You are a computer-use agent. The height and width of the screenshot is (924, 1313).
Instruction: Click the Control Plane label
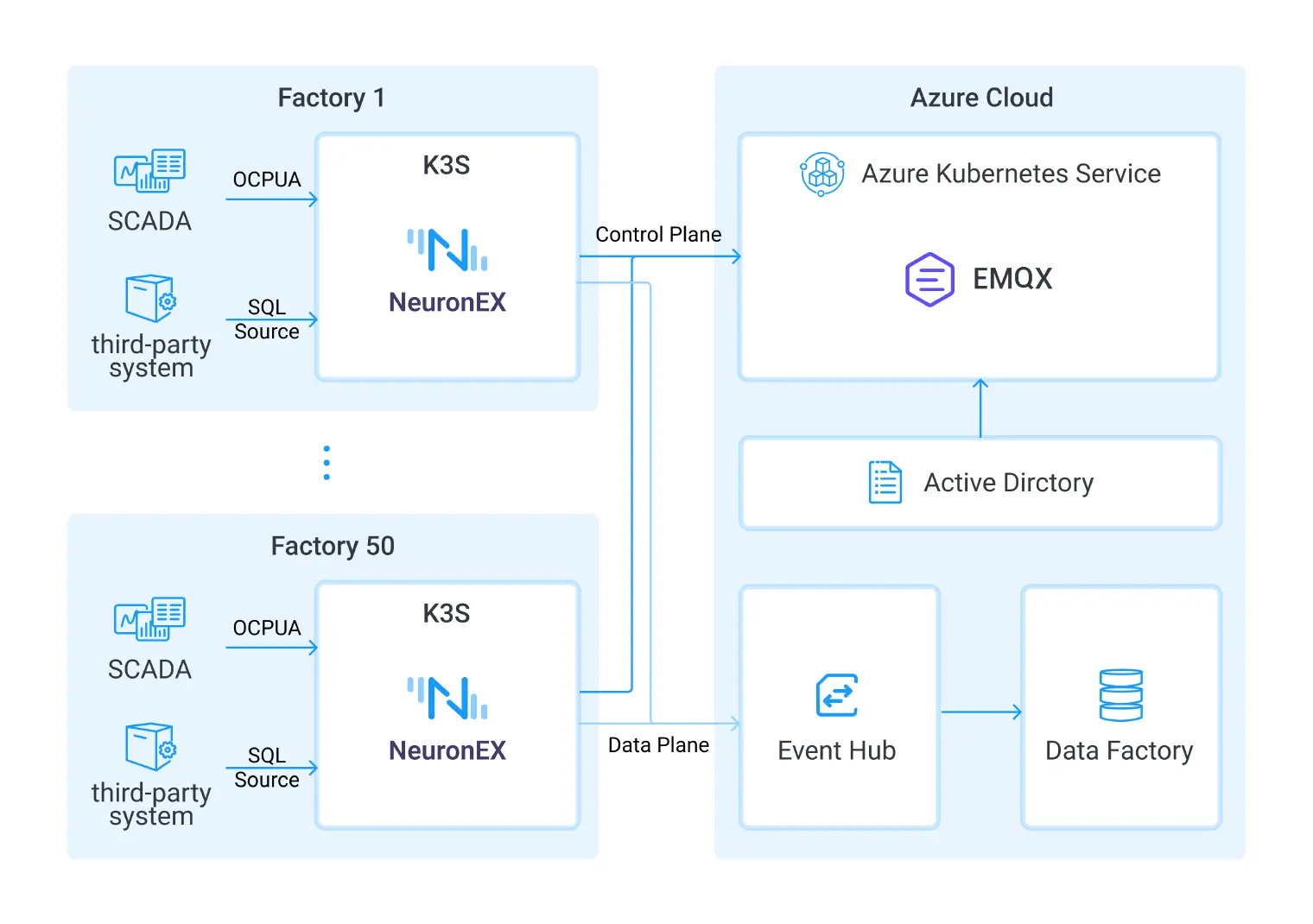point(658,235)
